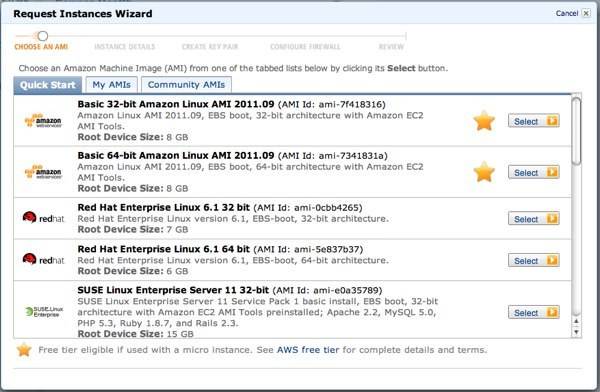Click the scroll down arrow of the AMI list
This screenshot has height=392, width=600.
point(576,332)
